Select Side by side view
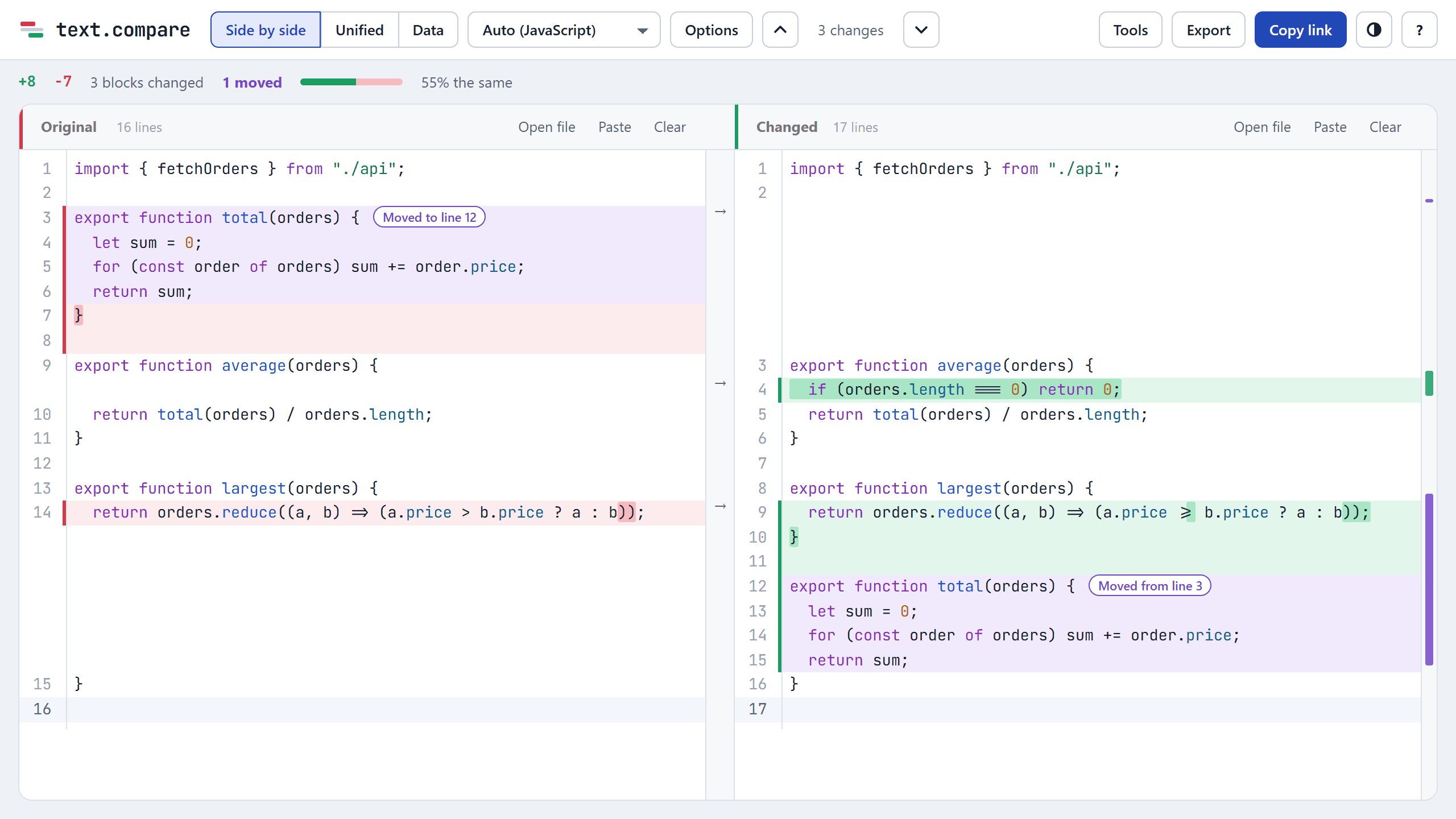The image size is (1456, 819). tap(266, 30)
